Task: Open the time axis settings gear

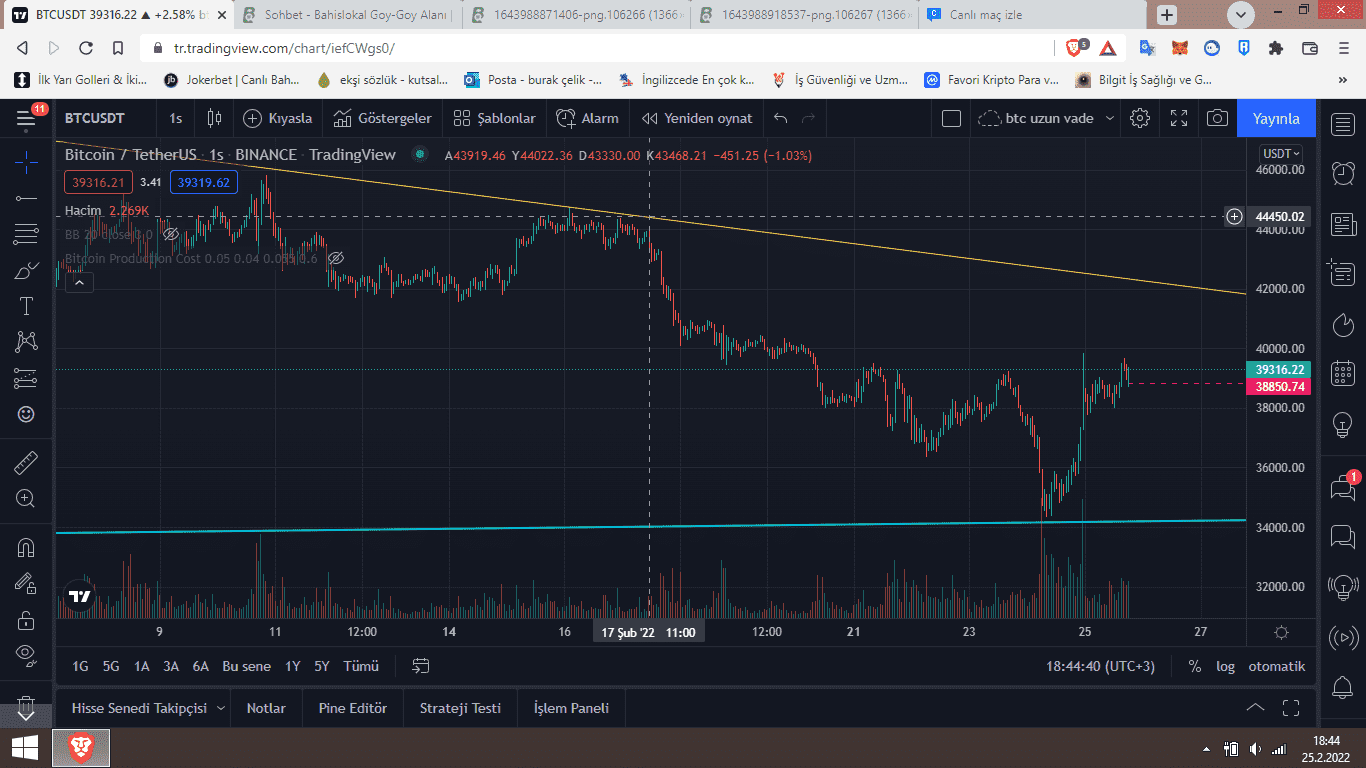Action: tap(1281, 632)
